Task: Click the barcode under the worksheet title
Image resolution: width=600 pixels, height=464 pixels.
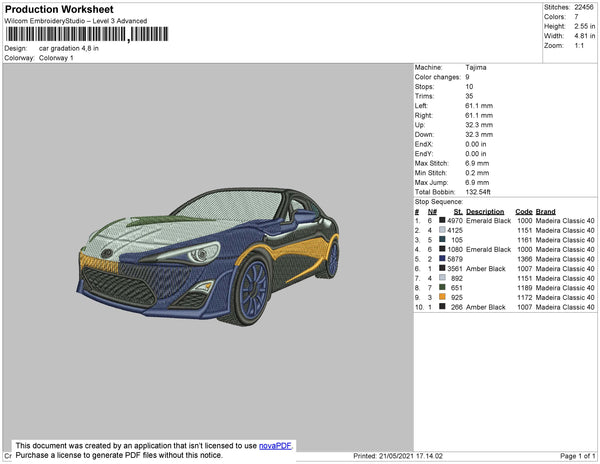Action: point(86,33)
